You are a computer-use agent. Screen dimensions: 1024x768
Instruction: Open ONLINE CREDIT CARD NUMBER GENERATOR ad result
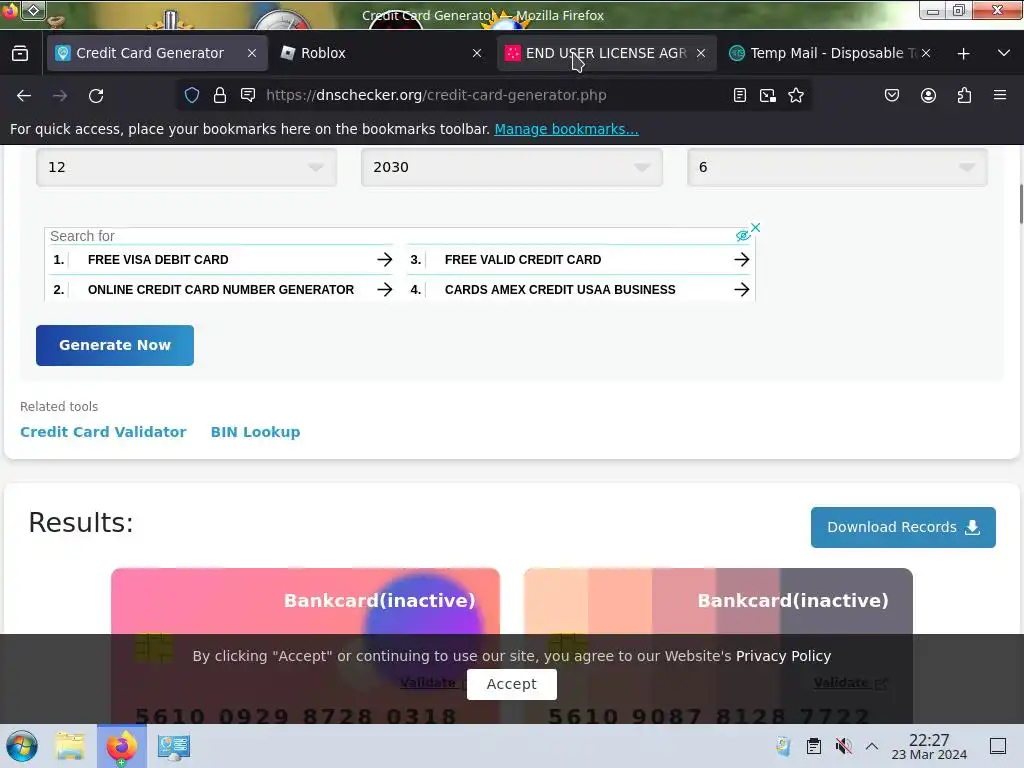click(x=221, y=290)
